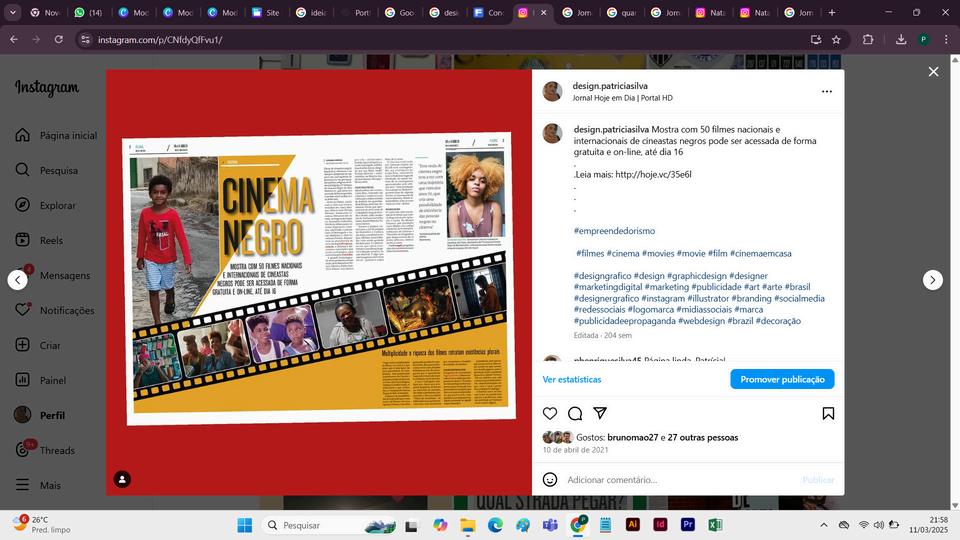
Task: Open Painel in sidebar
Action: pos(40,380)
